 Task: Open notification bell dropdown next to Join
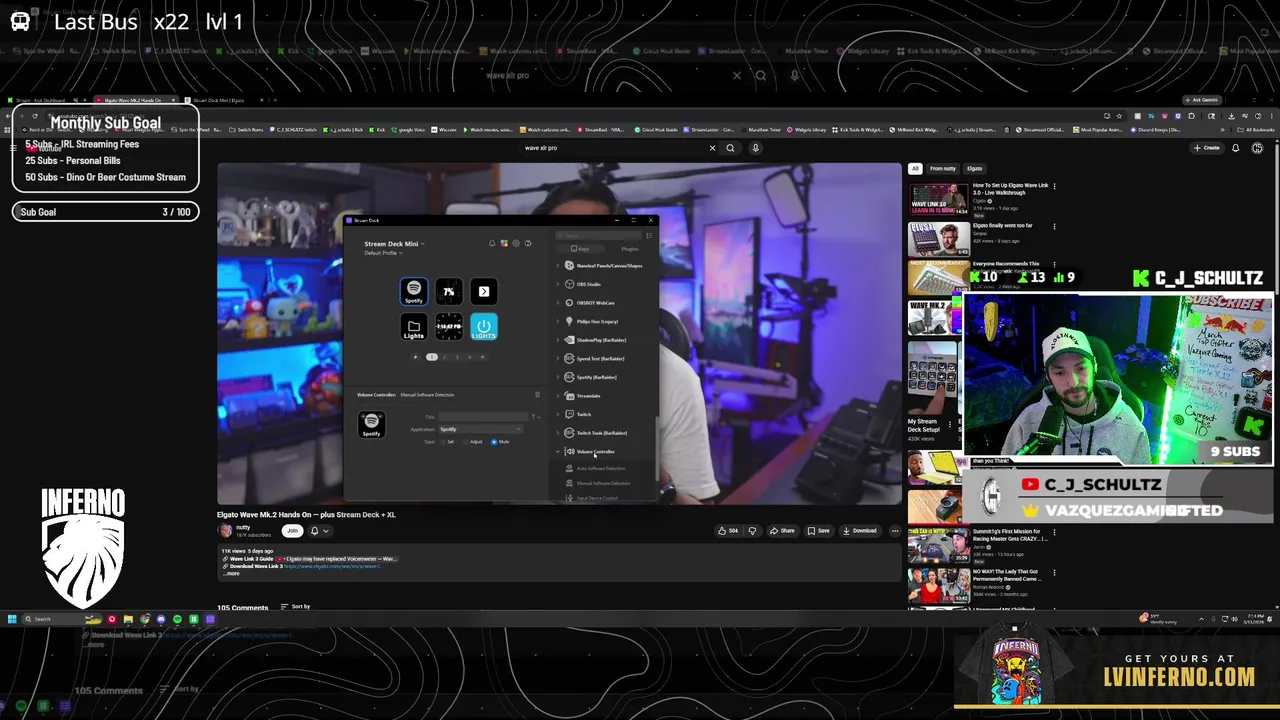pyautogui.click(x=318, y=531)
